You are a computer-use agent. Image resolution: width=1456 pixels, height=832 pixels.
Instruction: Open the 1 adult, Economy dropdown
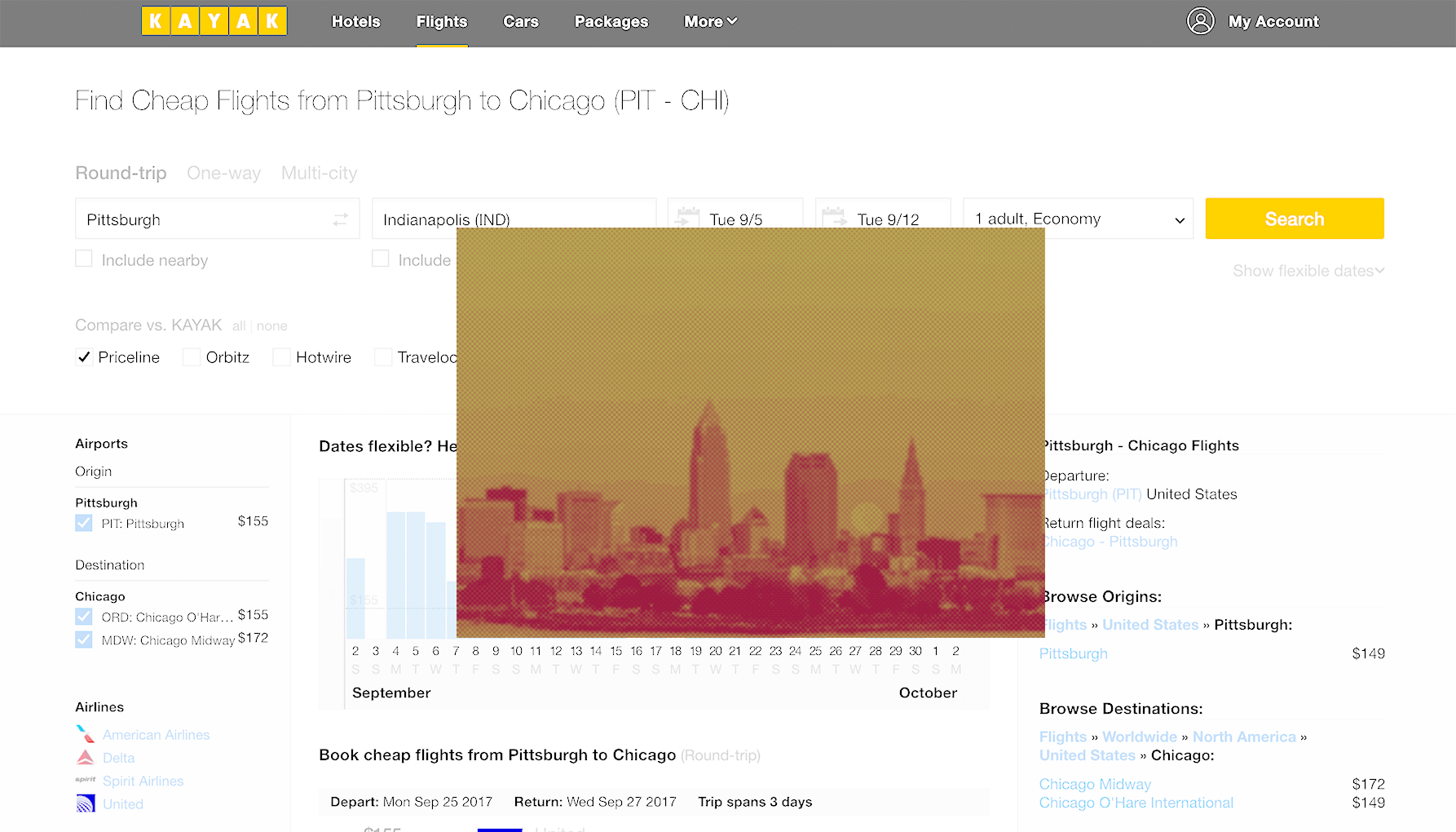click(1078, 219)
